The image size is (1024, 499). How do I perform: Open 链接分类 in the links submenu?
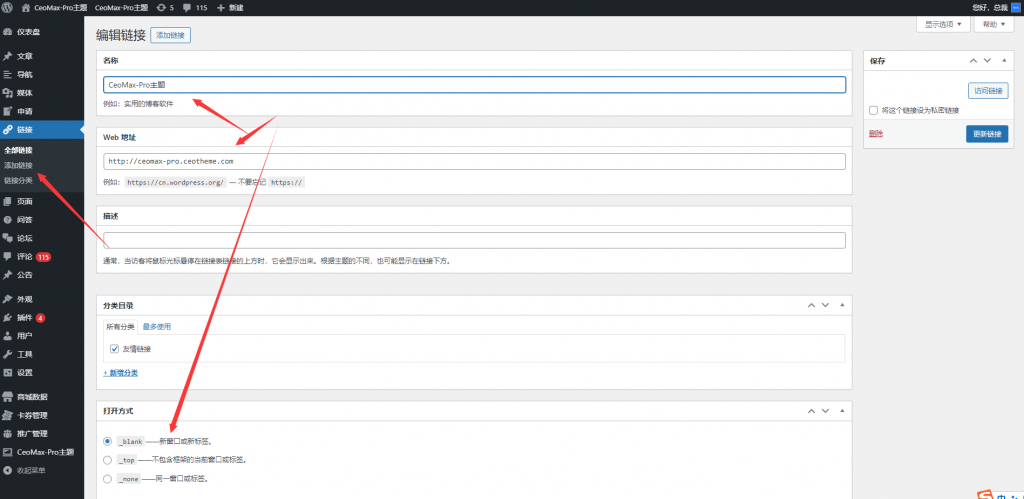coord(18,180)
